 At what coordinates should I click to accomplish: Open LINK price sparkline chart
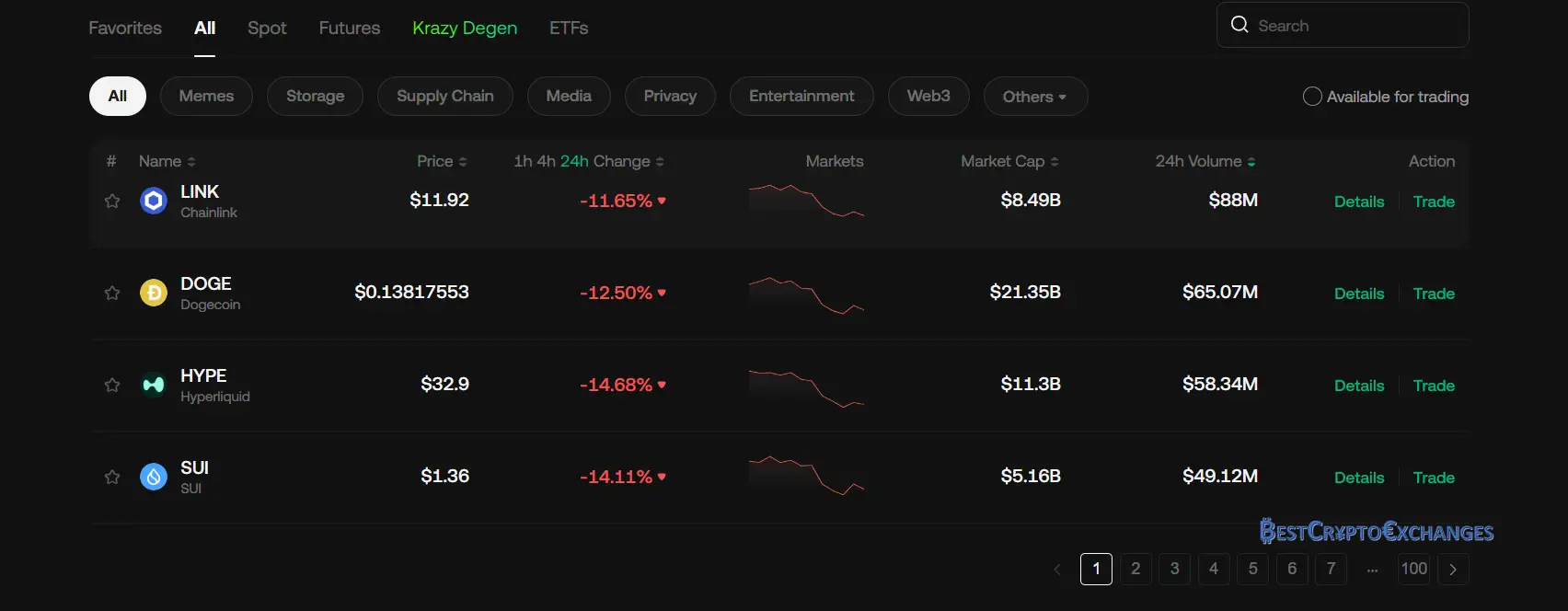[806, 201]
